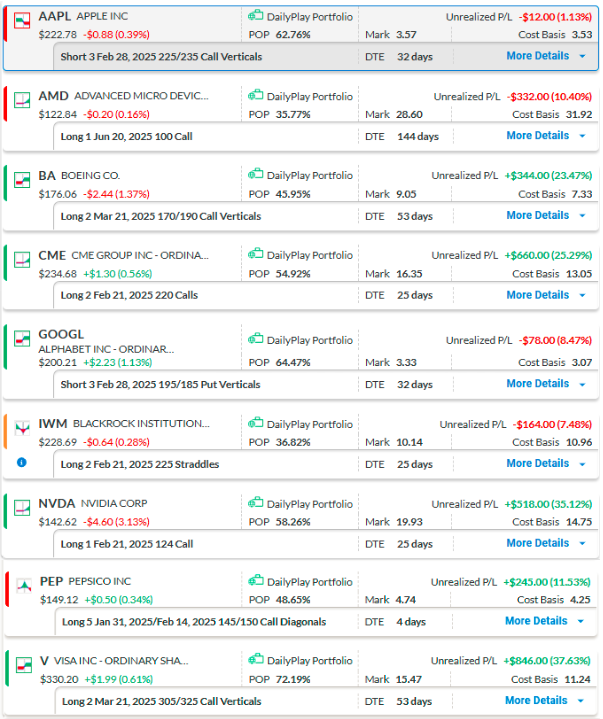Click the portfolio icon in Visa row
Viewport: 603px width, 719px height.
(256, 660)
